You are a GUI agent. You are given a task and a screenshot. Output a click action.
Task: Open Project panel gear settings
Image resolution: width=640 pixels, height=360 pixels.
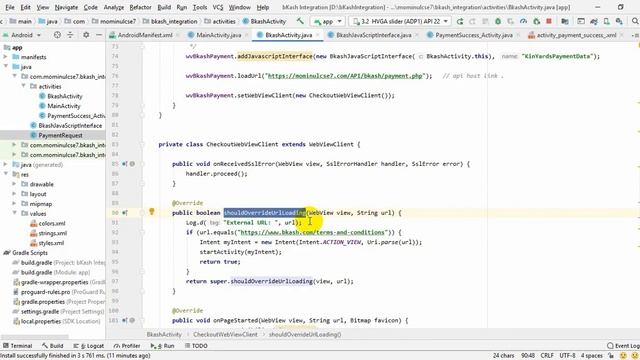tap(86, 35)
